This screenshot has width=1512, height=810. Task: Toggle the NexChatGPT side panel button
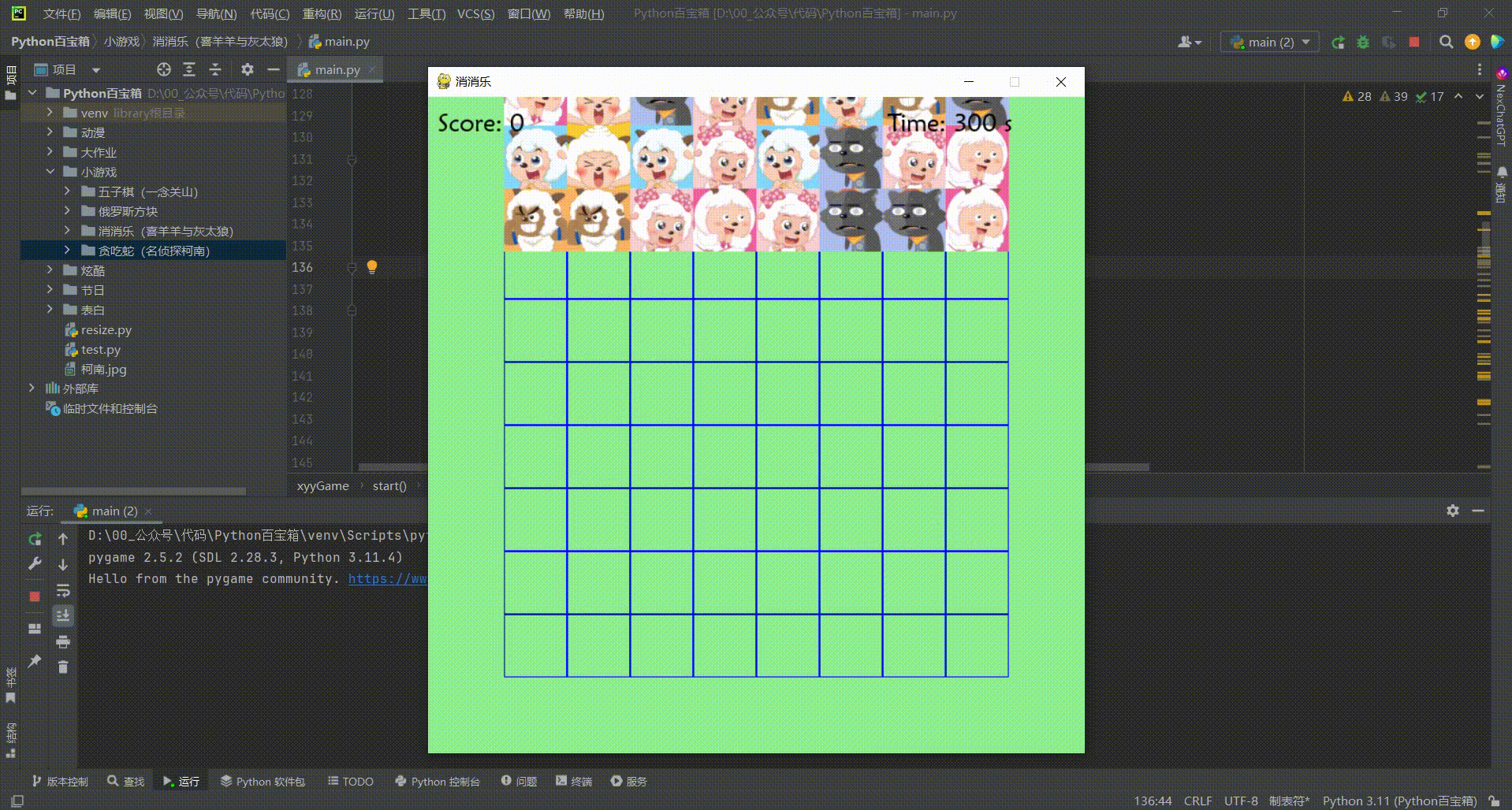(1501, 108)
